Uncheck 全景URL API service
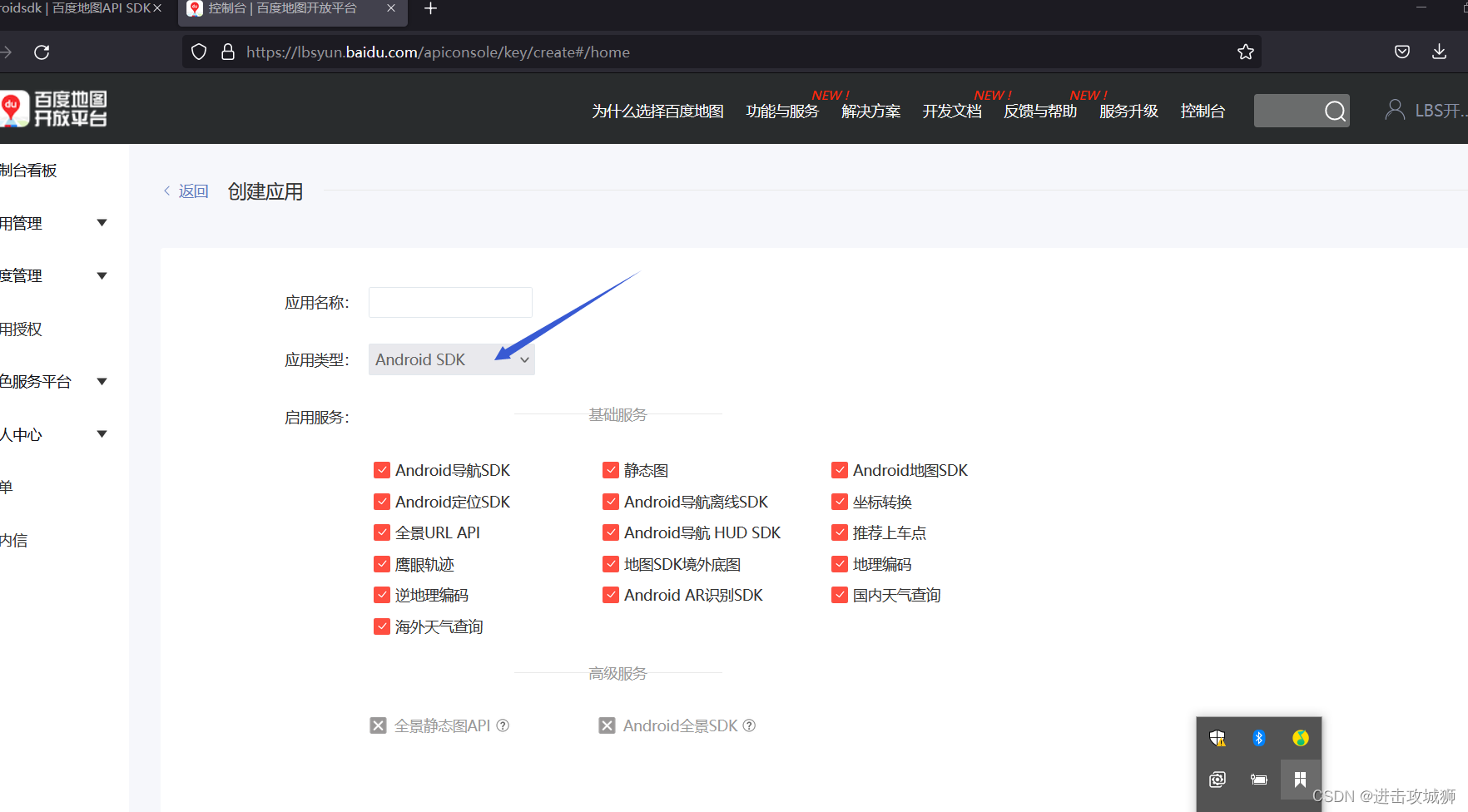Screen dimensions: 1468x812 [382, 532]
